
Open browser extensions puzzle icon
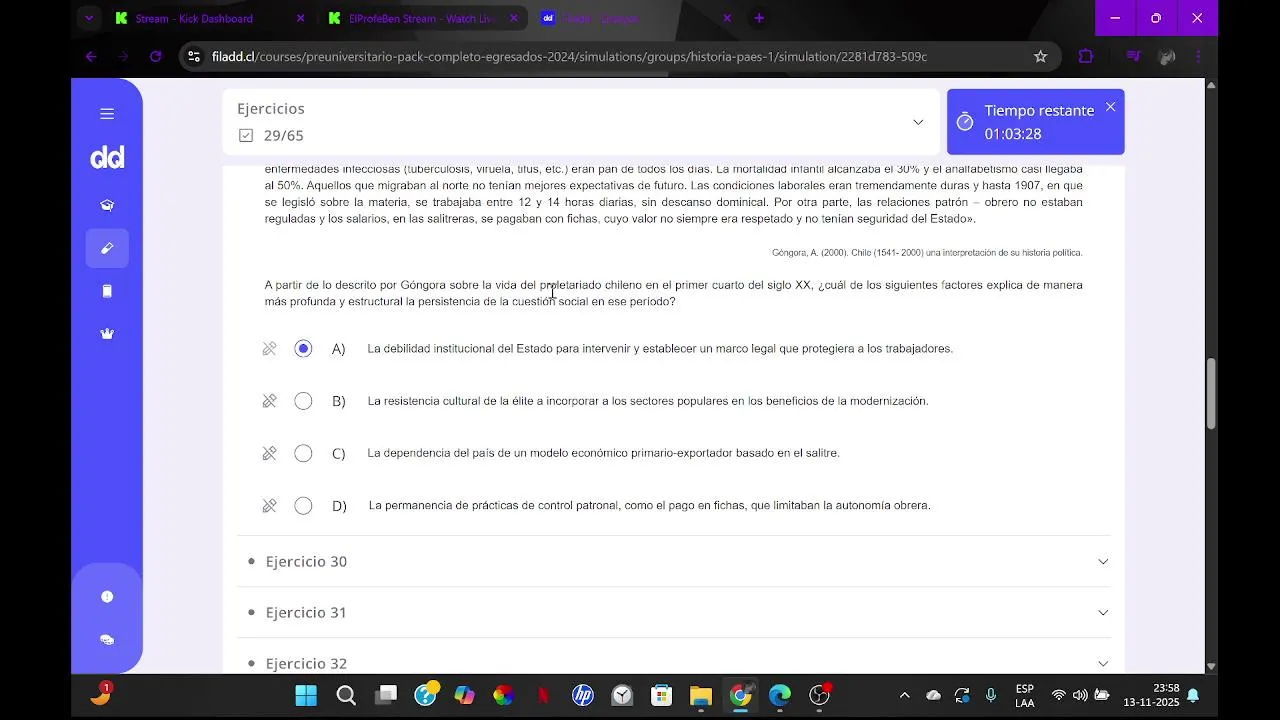tap(1086, 57)
